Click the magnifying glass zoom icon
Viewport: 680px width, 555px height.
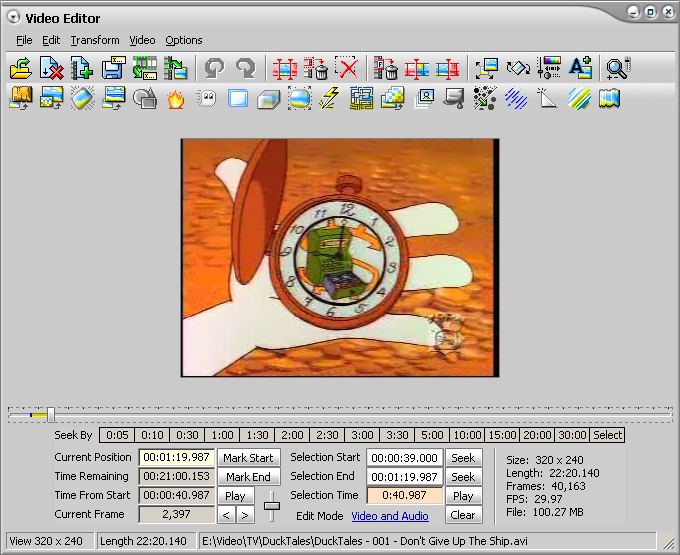(618, 69)
